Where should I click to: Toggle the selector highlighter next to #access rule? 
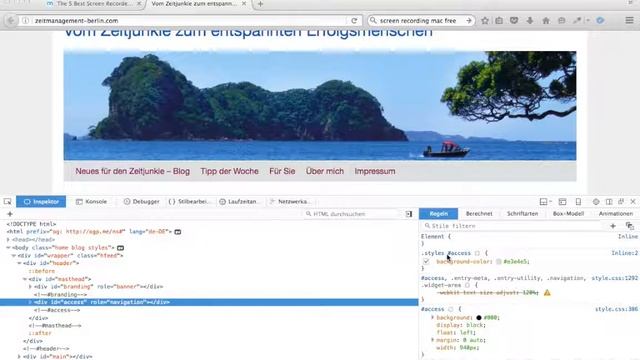point(451,309)
